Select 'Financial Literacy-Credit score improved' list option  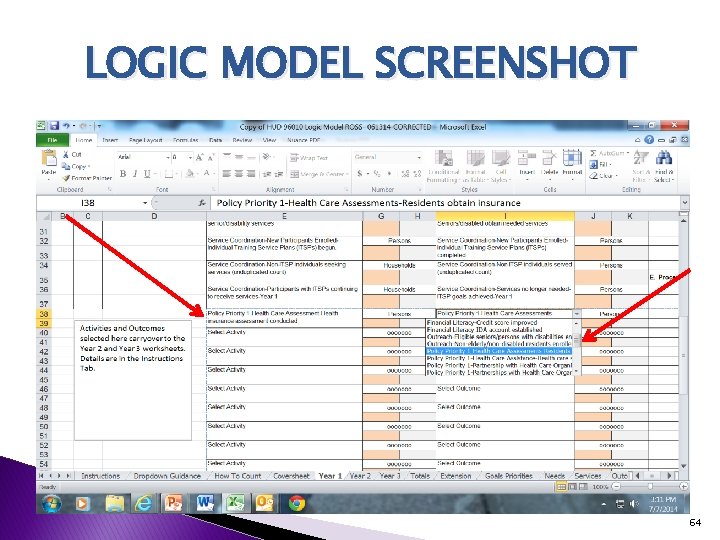pos(499,323)
